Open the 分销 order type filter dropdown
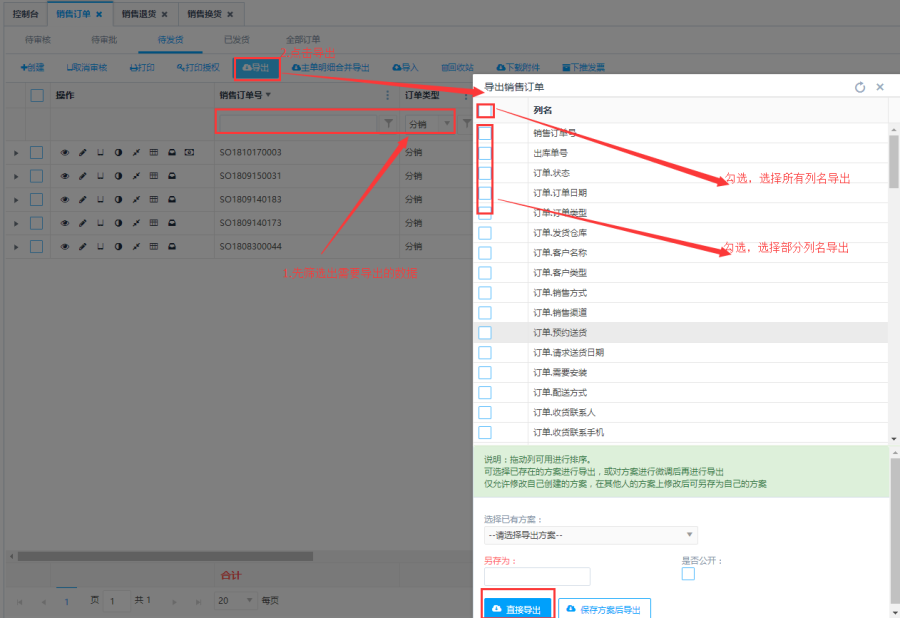The image size is (900, 618). tap(430, 124)
